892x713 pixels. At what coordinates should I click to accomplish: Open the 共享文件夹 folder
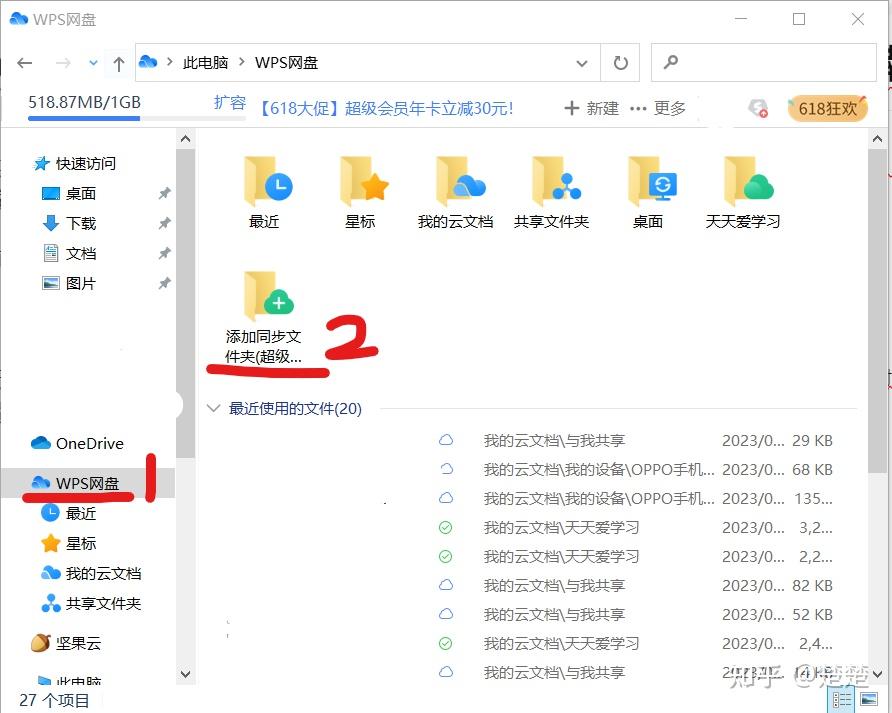click(551, 193)
